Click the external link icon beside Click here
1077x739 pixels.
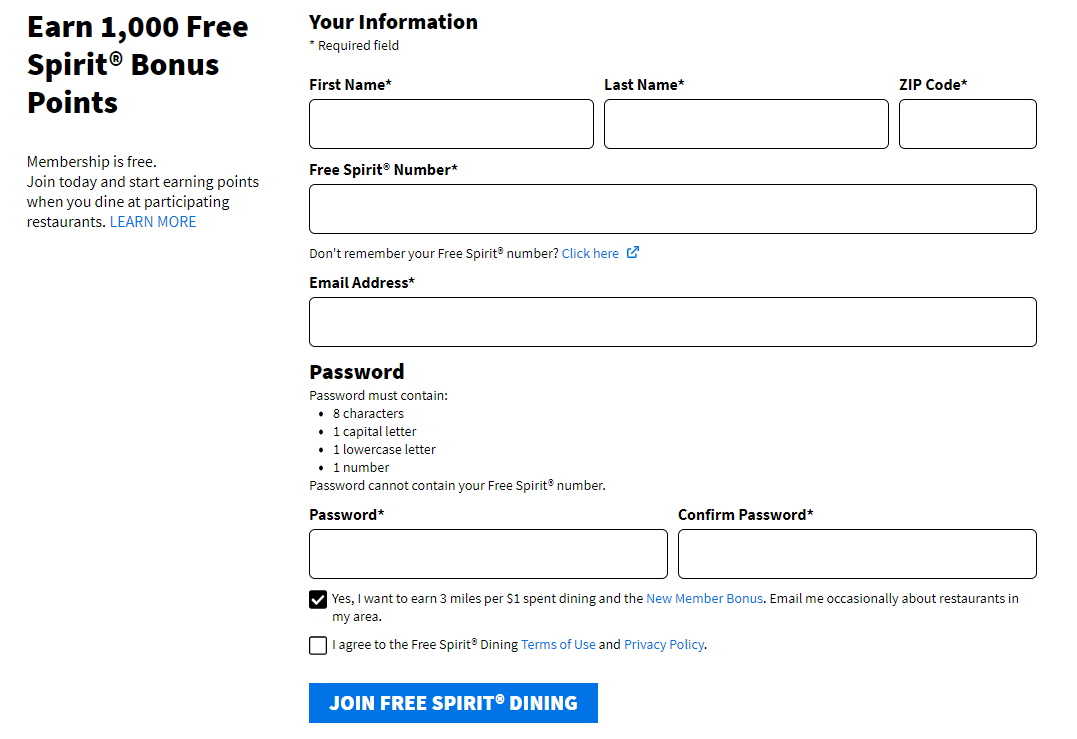point(633,253)
